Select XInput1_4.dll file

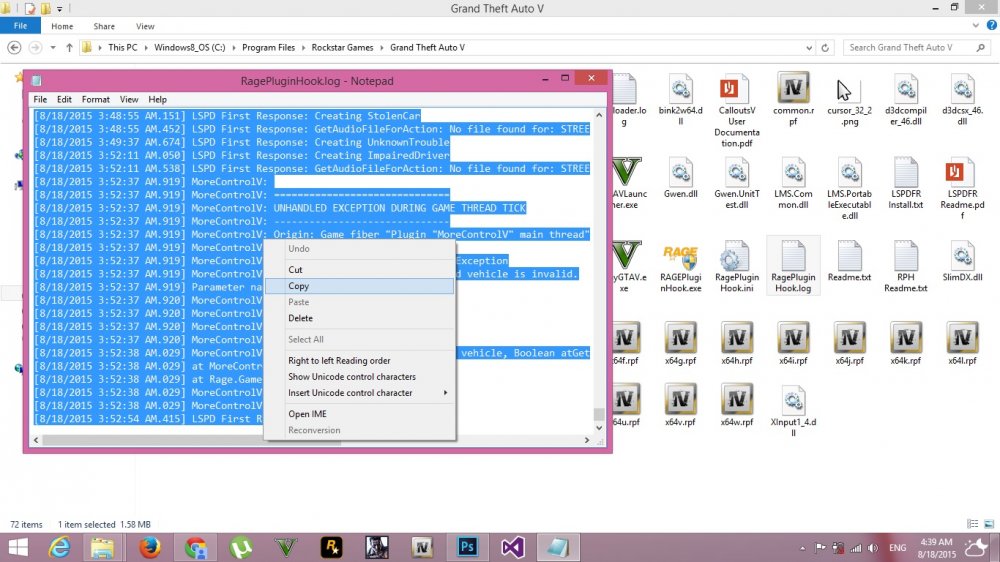click(x=793, y=410)
